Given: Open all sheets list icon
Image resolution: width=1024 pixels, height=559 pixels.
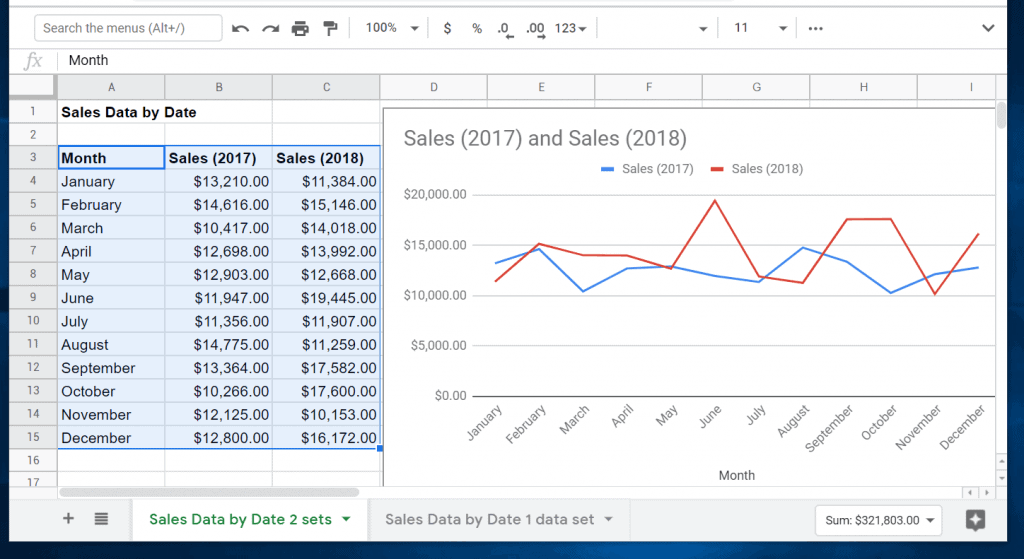Looking at the screenshot, I should click(101, 519).
